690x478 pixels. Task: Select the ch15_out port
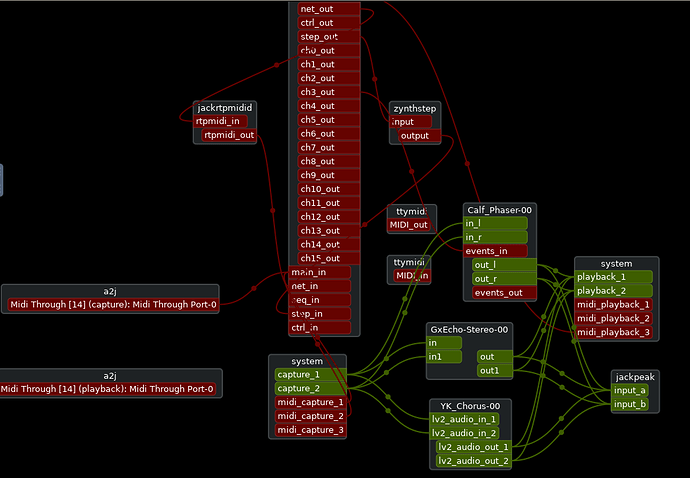coord(329,258)
